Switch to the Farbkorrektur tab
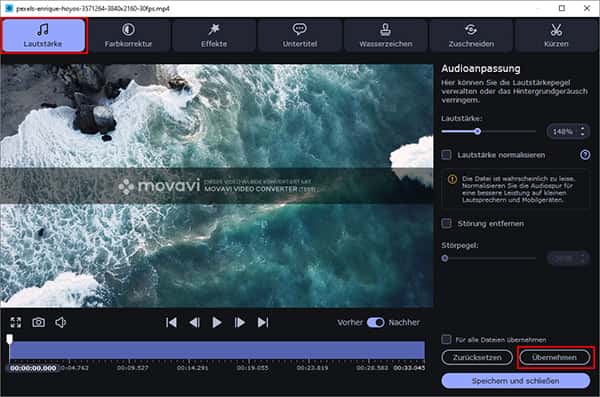The height and width of the screenshot is (397, 600). 129,36
